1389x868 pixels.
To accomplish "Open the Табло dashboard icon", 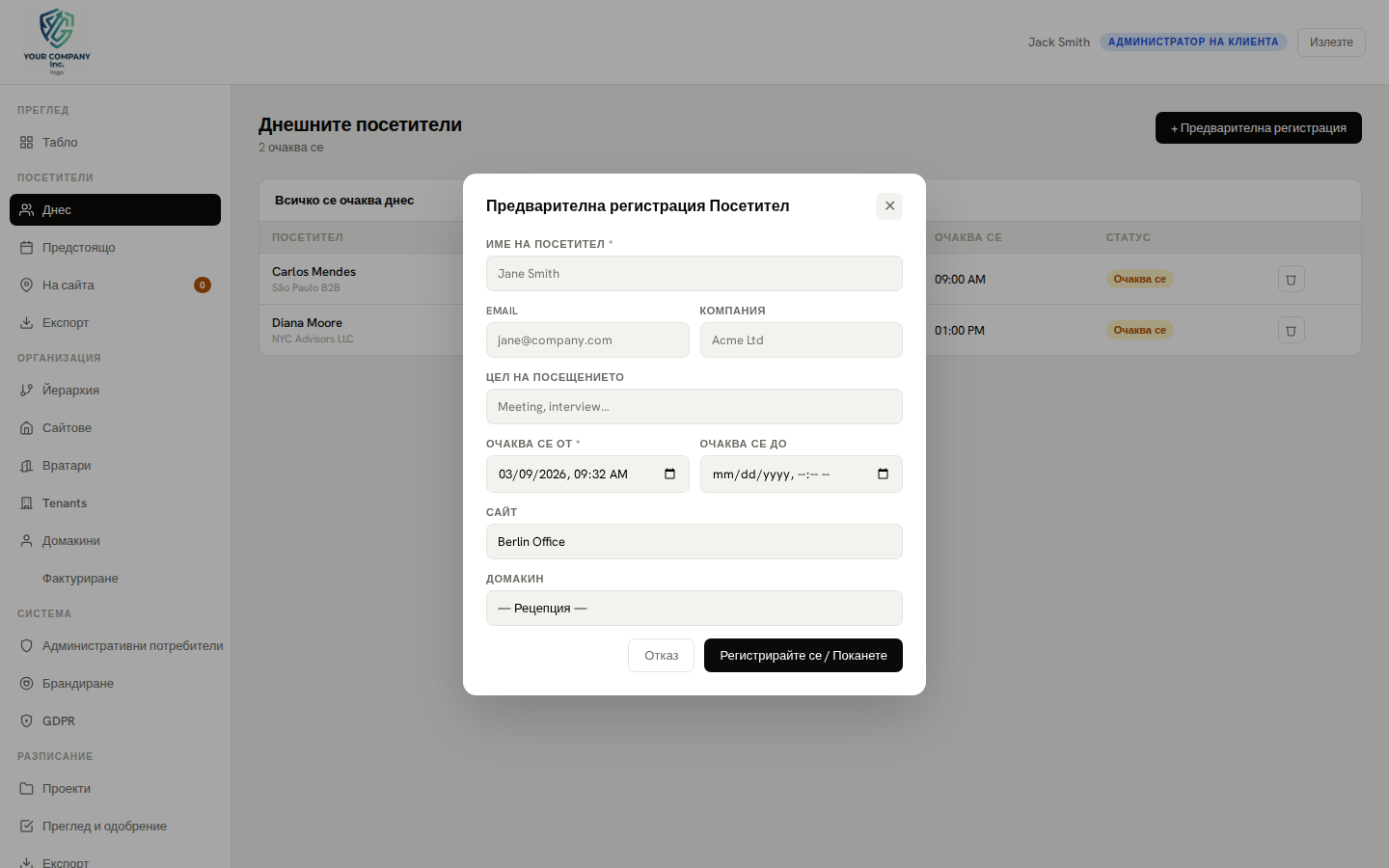I will coord(27,142).
